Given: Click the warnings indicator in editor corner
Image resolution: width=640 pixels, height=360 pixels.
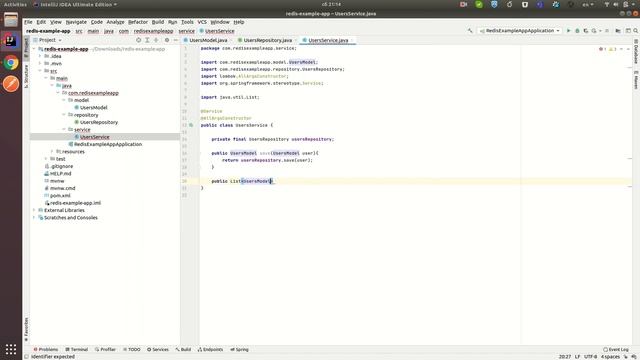Looking at the screenshot, I should [613, 49].
